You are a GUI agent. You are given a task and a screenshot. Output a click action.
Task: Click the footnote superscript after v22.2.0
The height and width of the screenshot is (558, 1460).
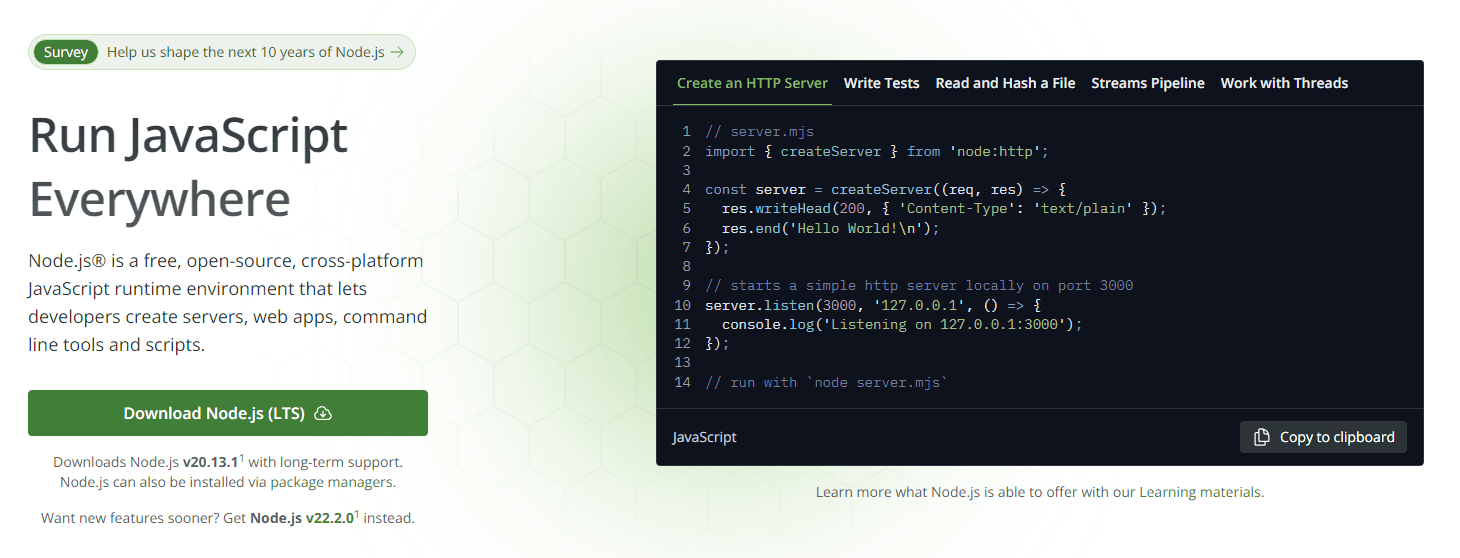tap(357, 513)
